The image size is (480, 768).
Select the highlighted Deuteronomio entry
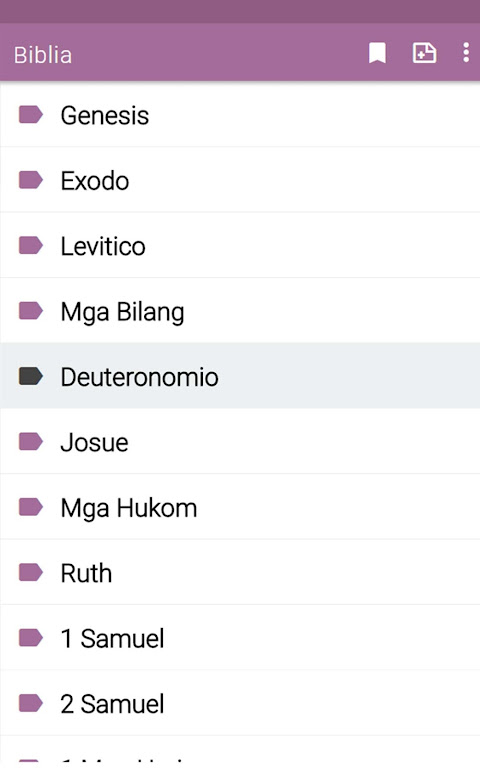pyautogui.click(x=240, y=376)
